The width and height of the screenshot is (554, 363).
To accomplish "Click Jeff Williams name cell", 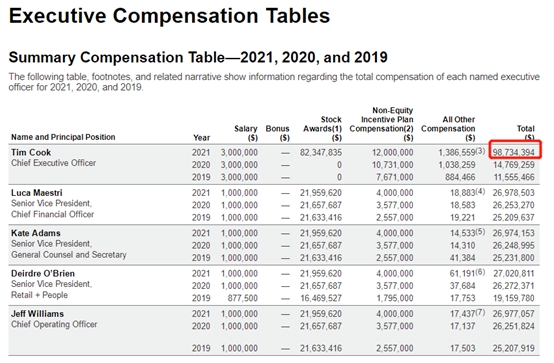I will [x=37, y=314].
